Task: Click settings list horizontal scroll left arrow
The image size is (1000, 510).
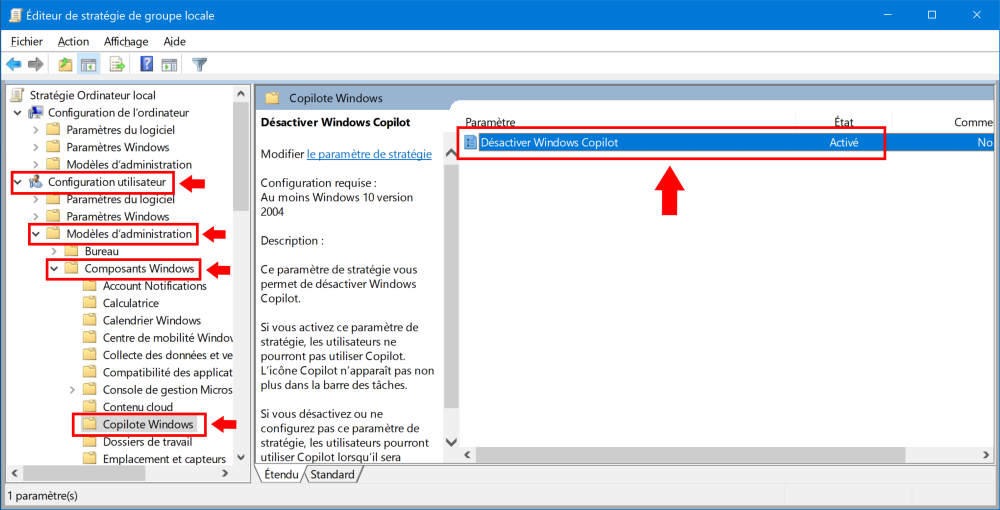Action: tap(467, 455)
